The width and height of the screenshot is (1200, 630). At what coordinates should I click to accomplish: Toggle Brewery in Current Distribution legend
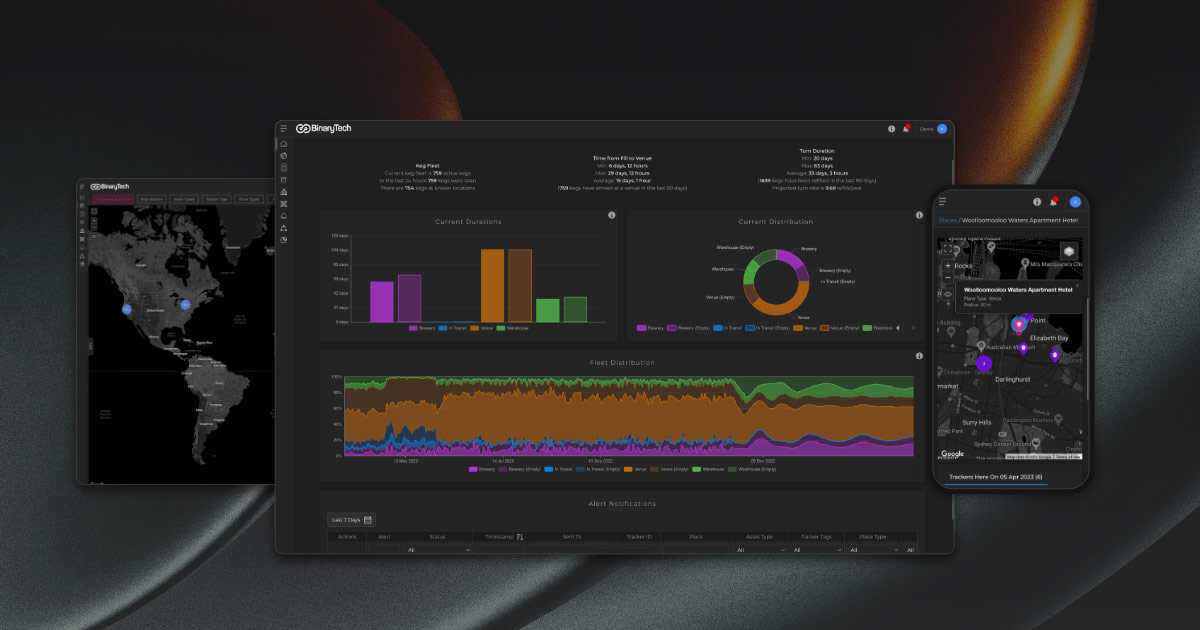point(651,328)
